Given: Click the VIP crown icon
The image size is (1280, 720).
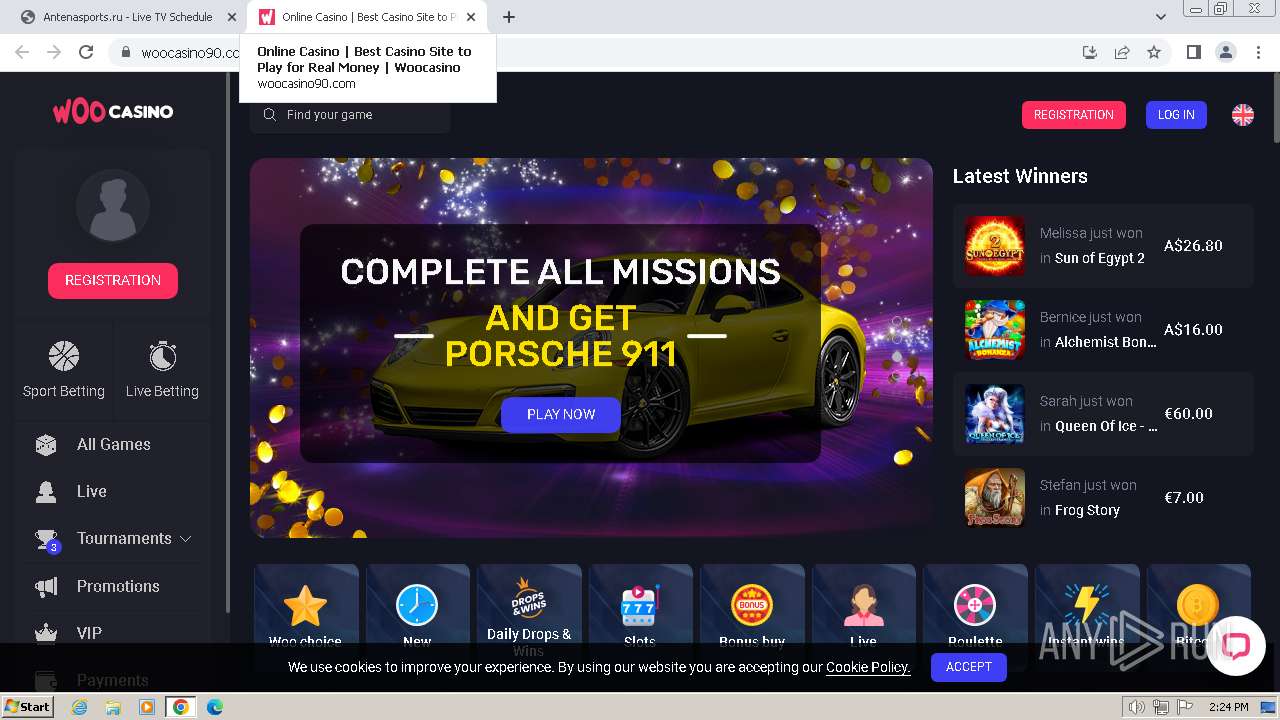Looking at the screenshot, I should [x=46, y=633].
